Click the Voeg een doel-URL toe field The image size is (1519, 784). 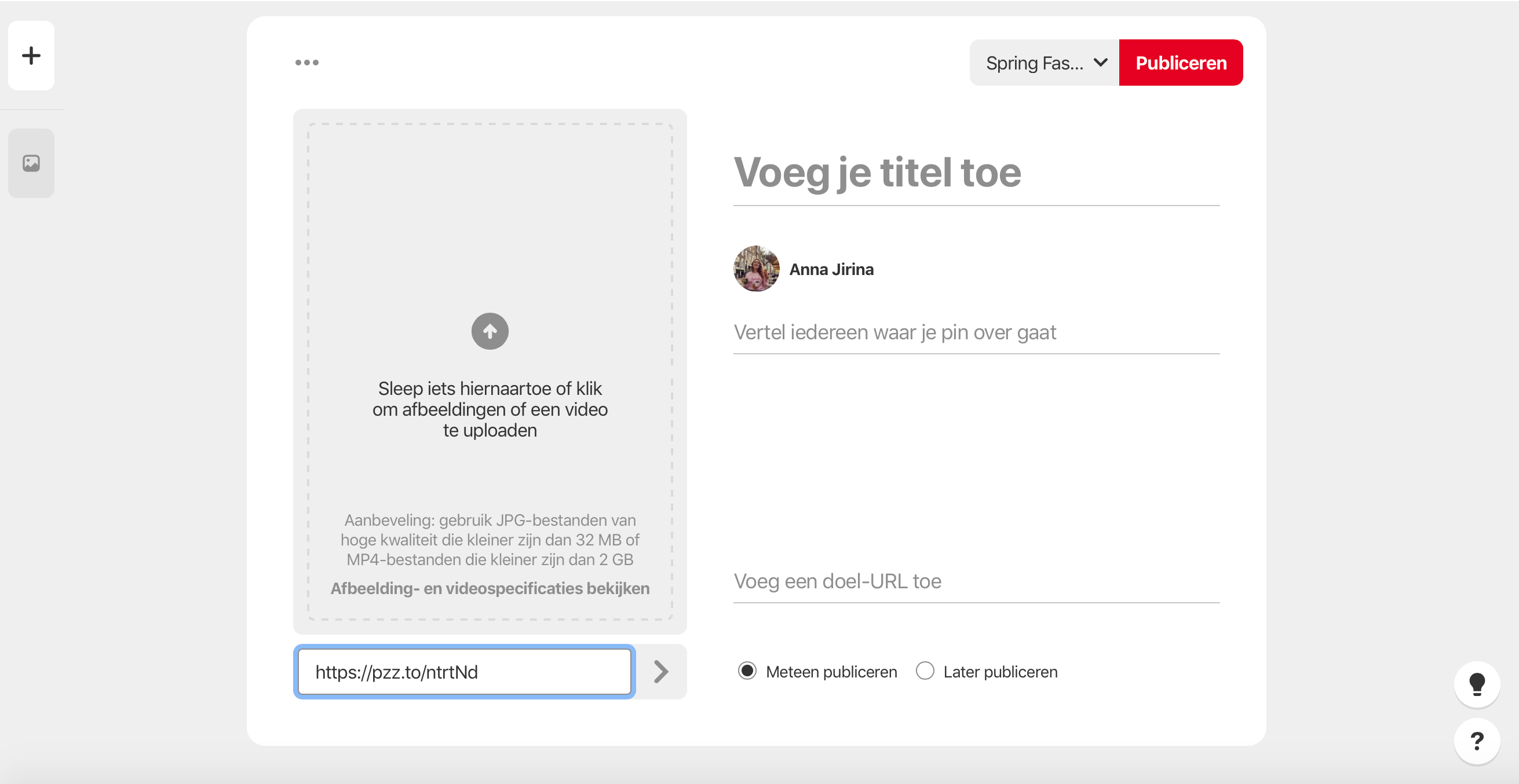(x=976, y=581)
